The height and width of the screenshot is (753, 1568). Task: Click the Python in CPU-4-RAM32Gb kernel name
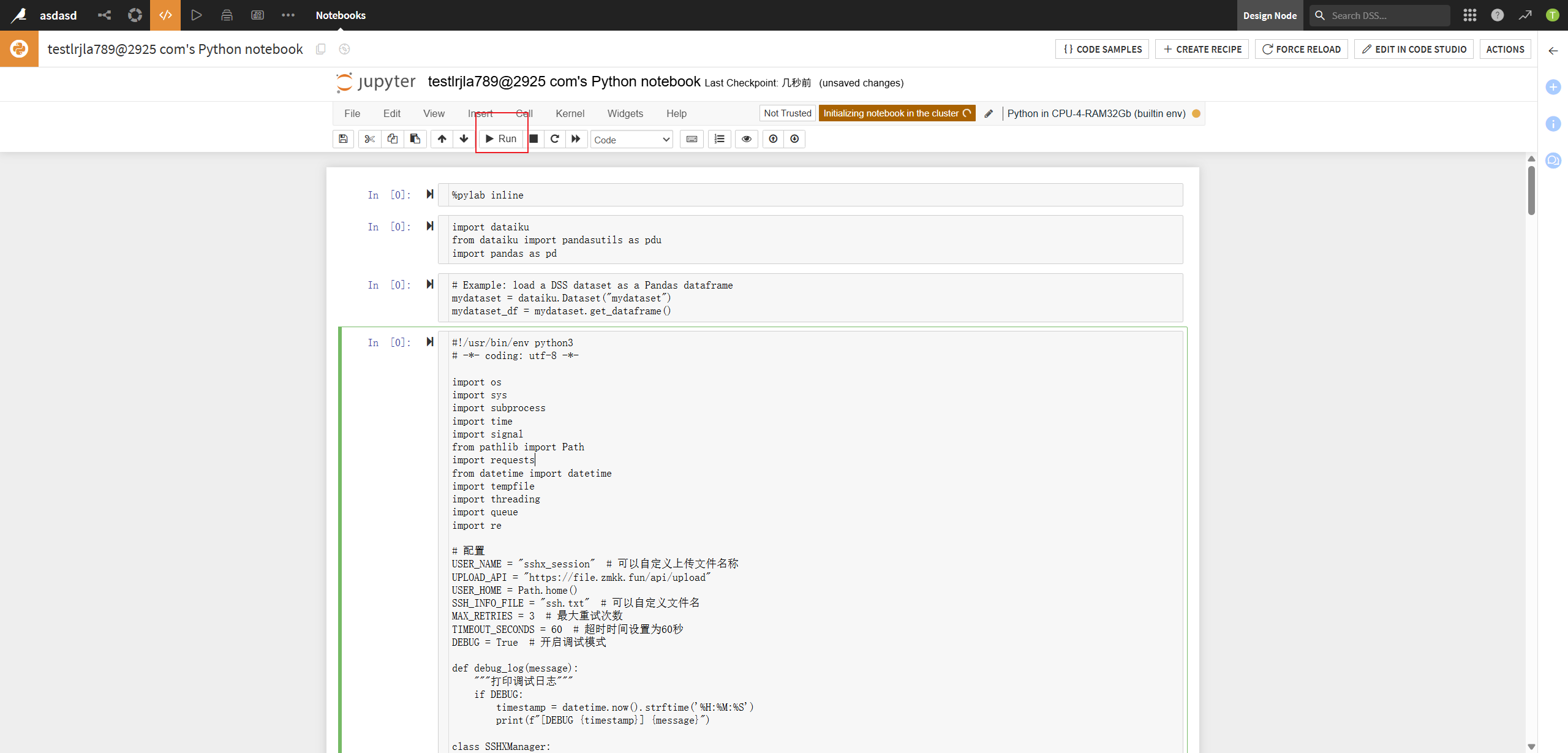coord(1096,113)
